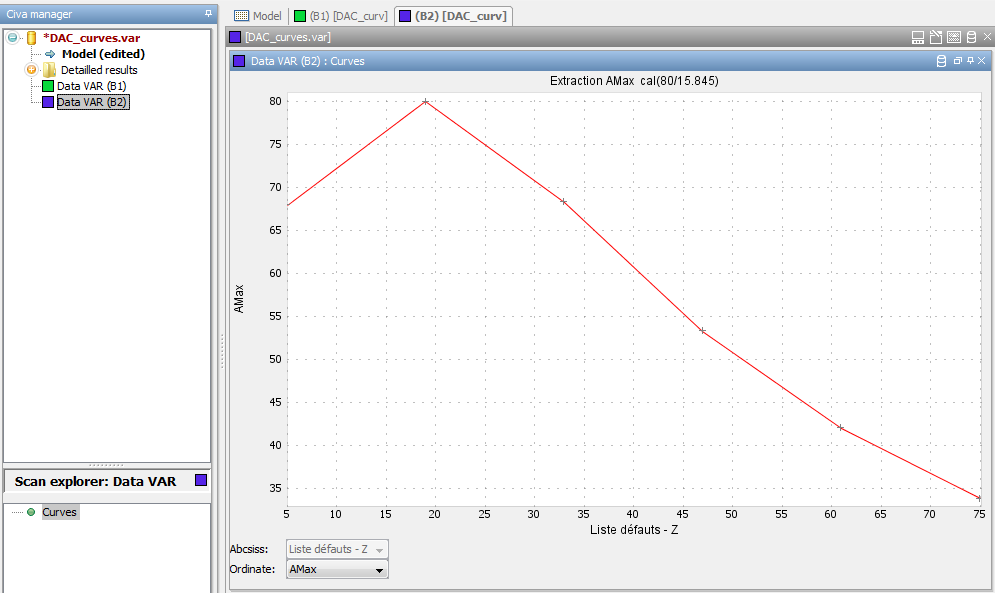The width and height of the screenshot is (995, 593).
Task: Restore the Data VAR (B2) Curves window
Action: pos(958,61)
